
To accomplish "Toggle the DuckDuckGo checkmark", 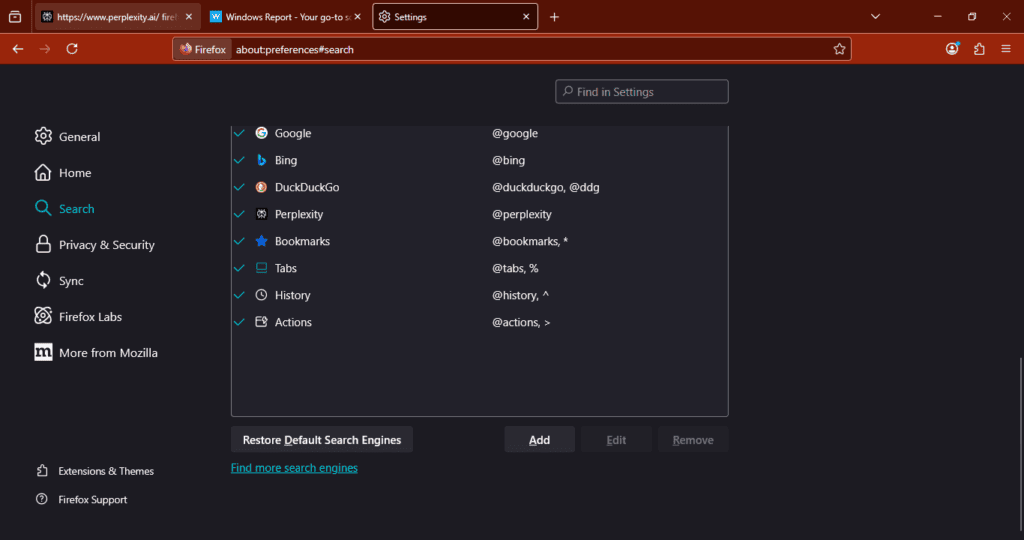I will (240, 187).
